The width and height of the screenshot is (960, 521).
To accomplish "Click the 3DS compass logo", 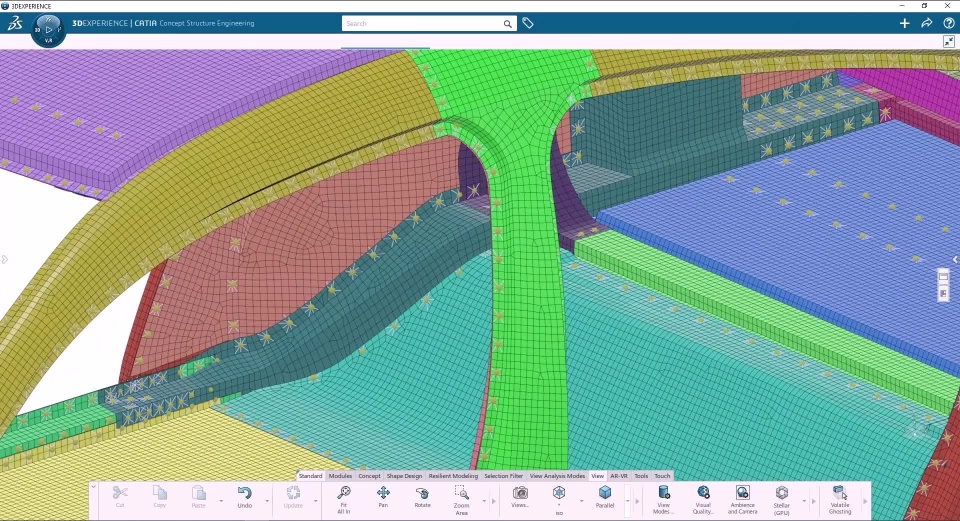I will point(15,23).
